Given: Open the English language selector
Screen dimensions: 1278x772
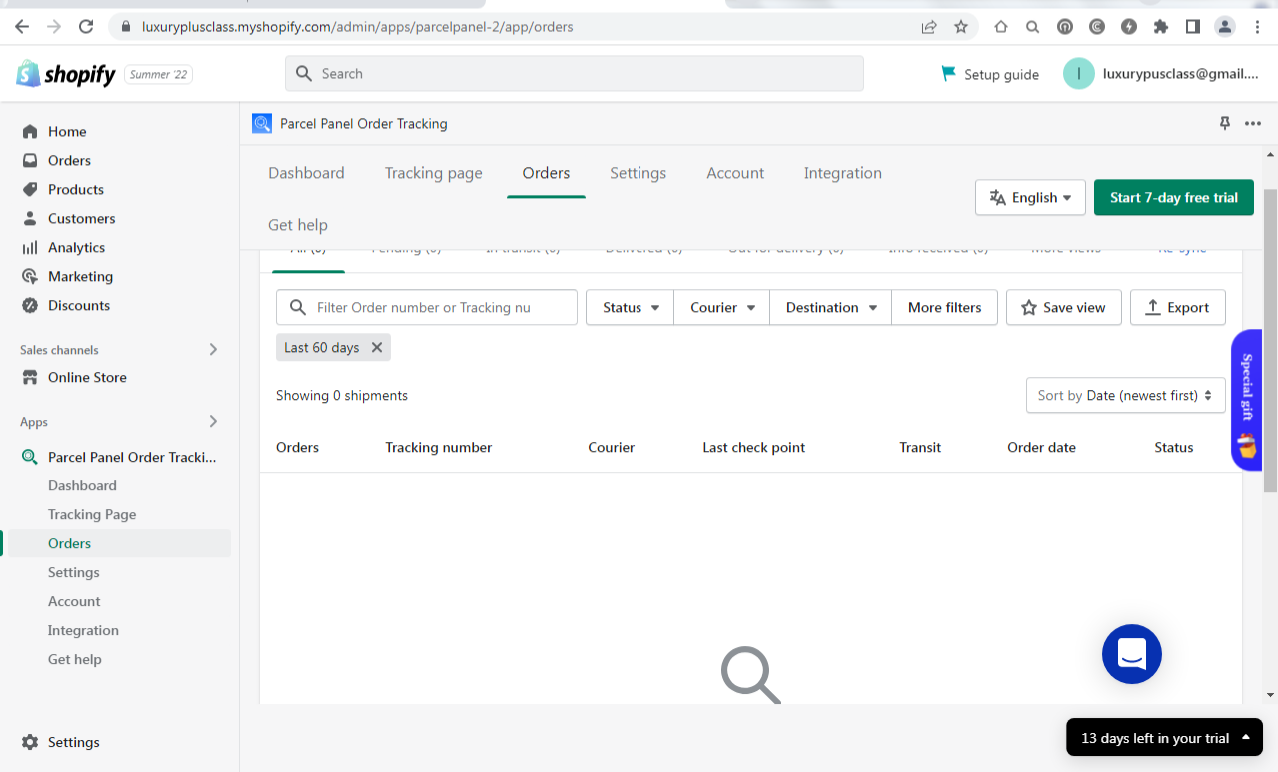Looking at the screenshot, I should [x=1030, y=197].
